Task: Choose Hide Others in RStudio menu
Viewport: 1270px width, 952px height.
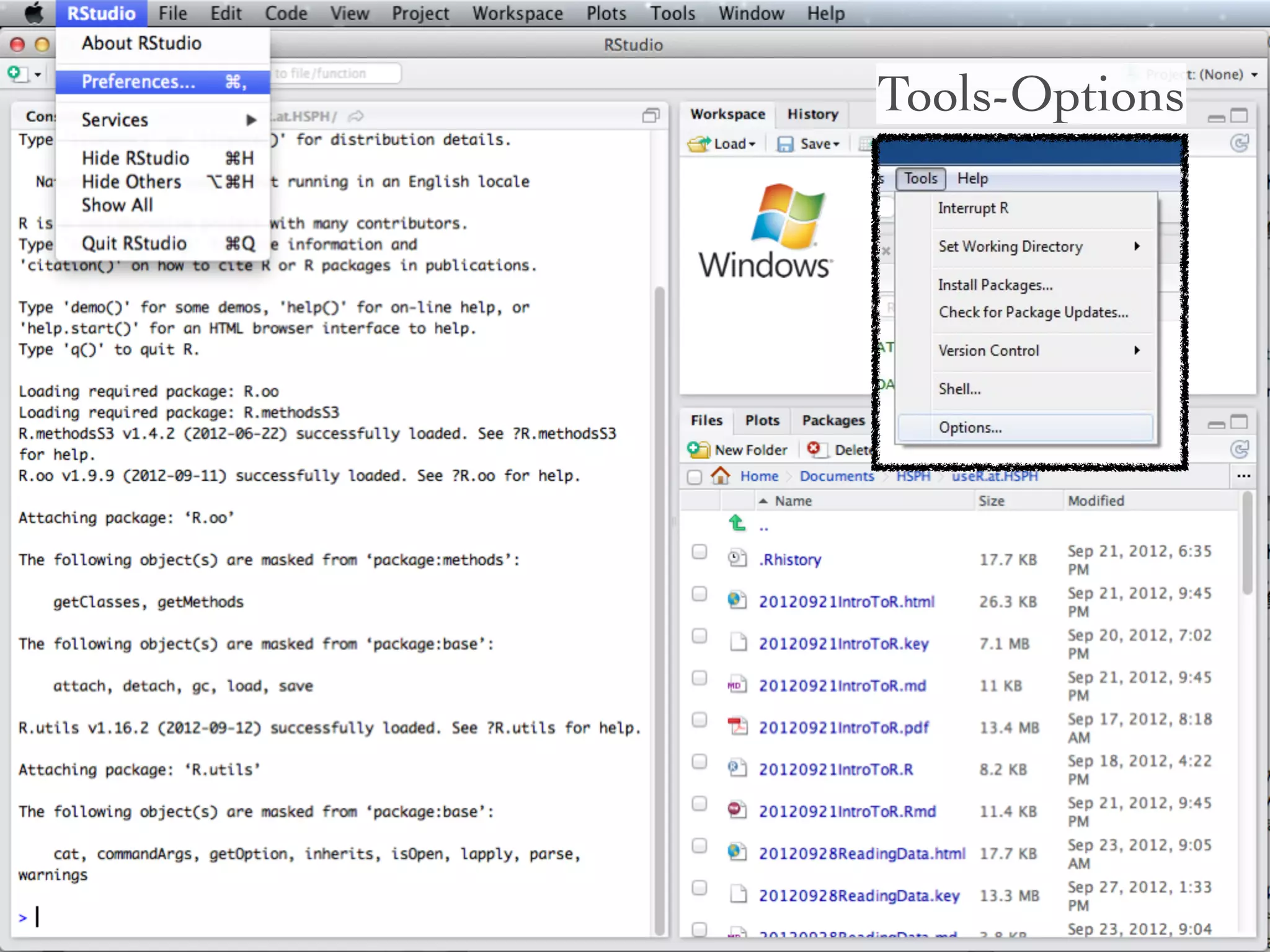Action: tap(162, 182)
